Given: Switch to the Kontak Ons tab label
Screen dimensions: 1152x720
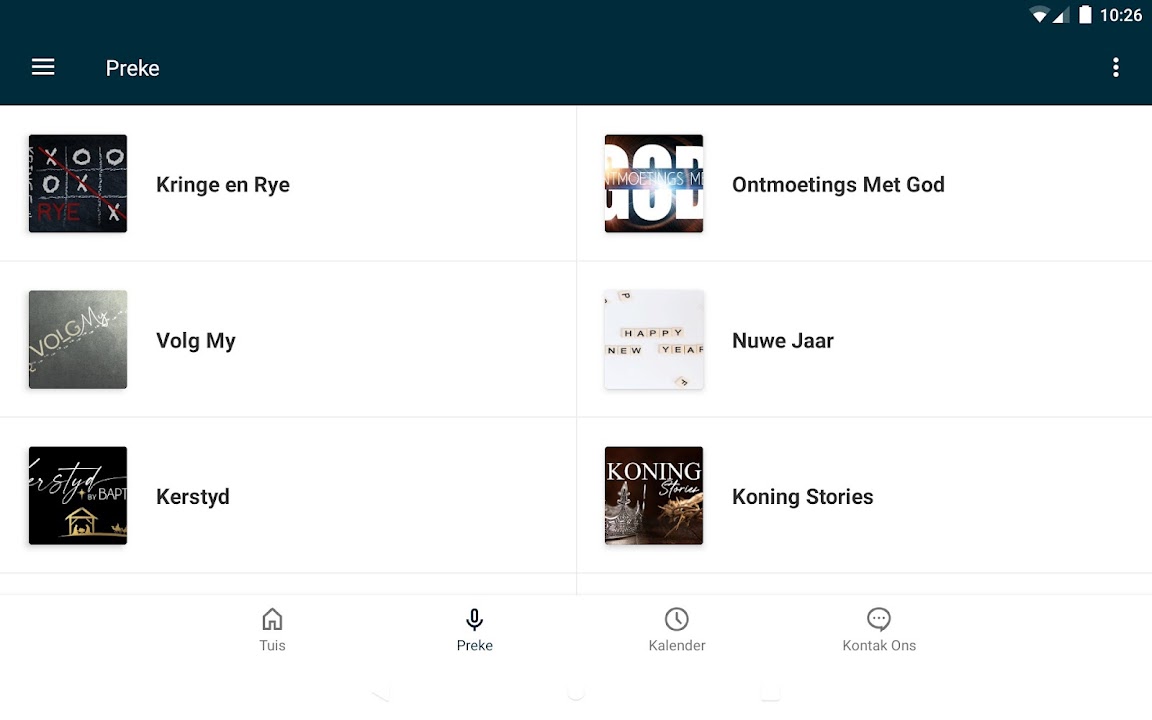Looking at the screenshot, I should click(x=879, y=646).
